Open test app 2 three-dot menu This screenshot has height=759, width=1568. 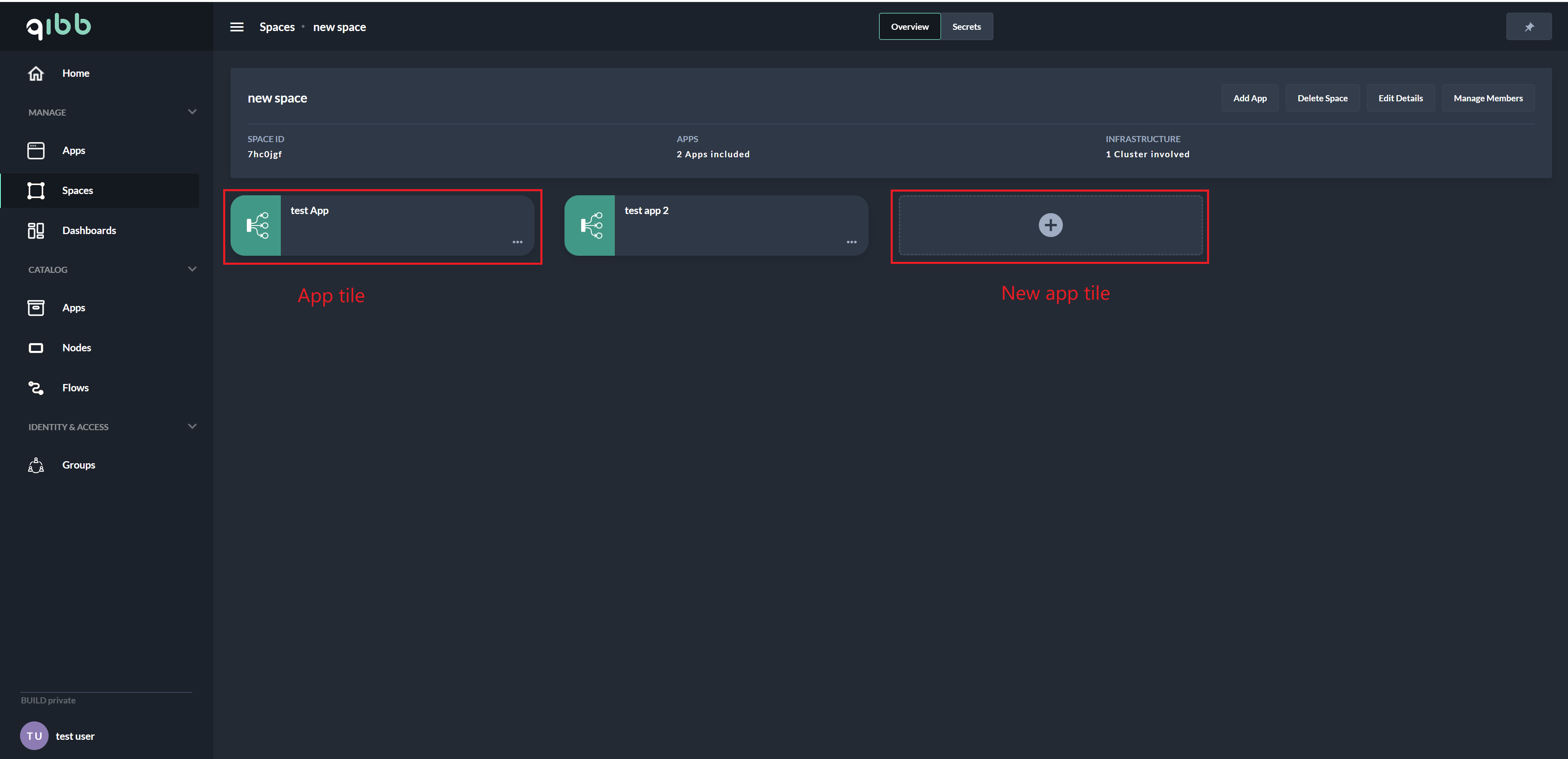[x=851, y=242]
